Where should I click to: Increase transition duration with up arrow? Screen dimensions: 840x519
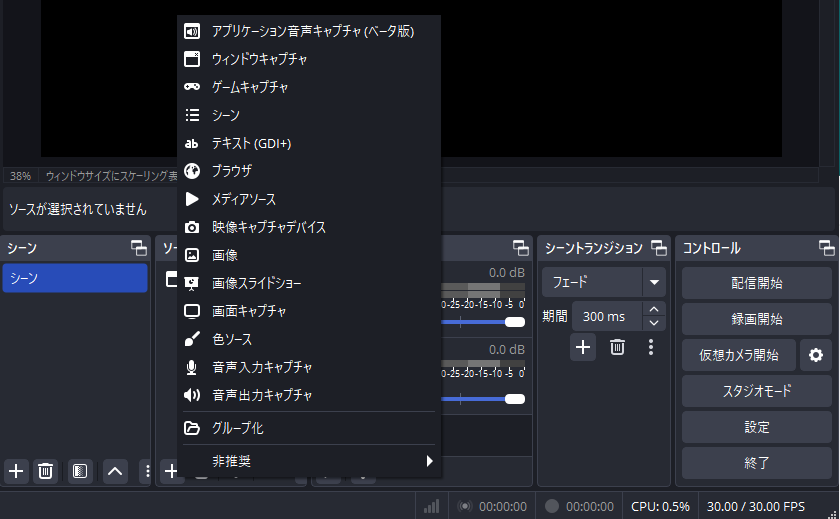654,310
